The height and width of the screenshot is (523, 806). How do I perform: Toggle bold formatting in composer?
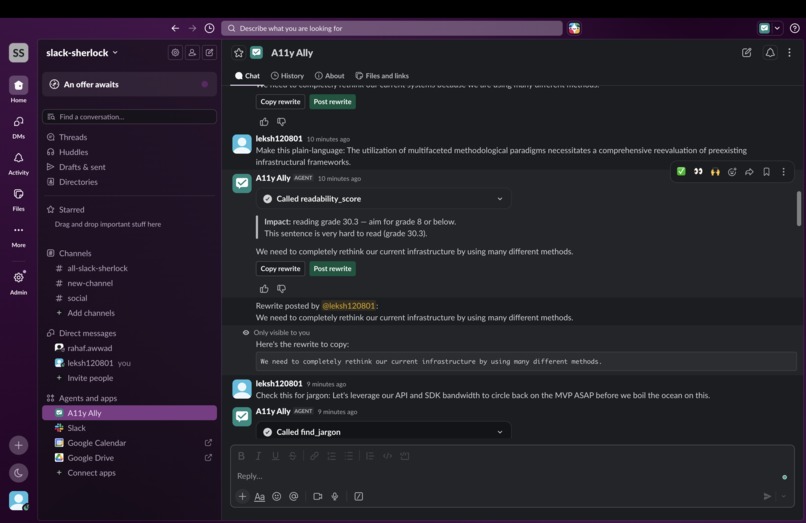click(241, 456)
